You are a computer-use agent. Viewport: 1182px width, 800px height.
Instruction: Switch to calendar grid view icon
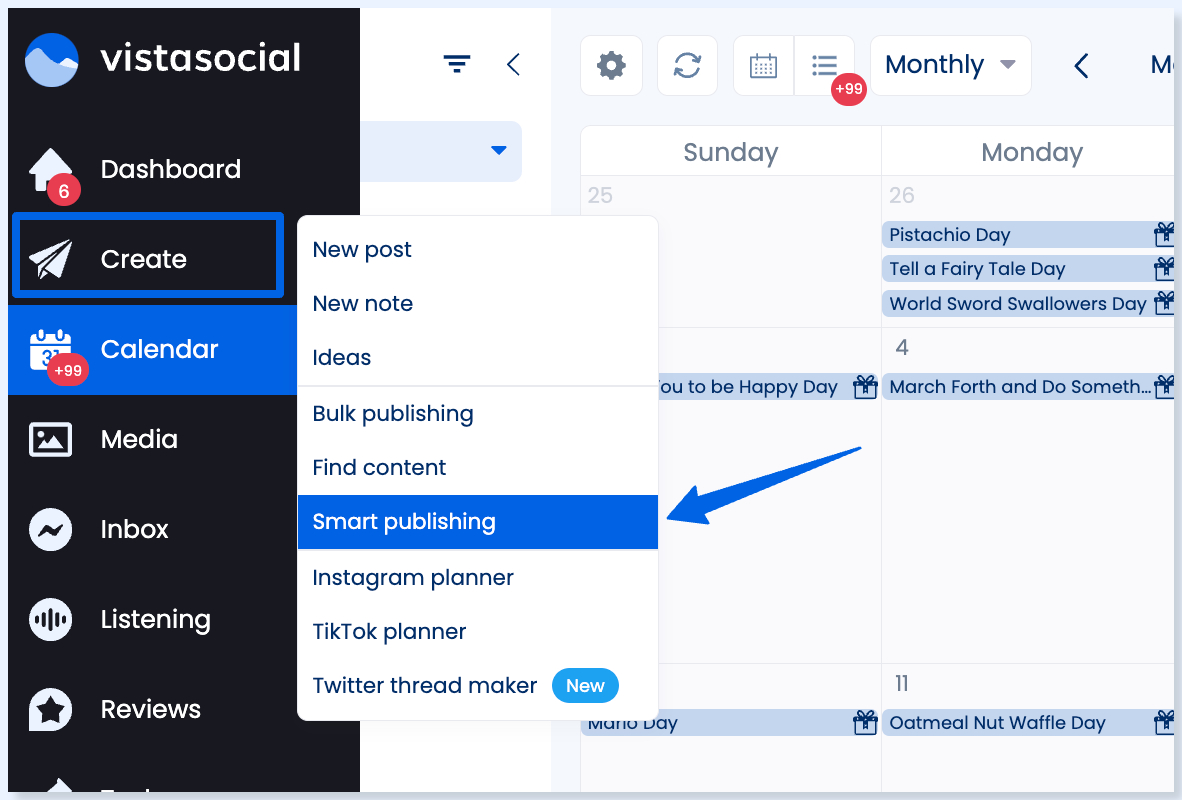coord(764,66)
